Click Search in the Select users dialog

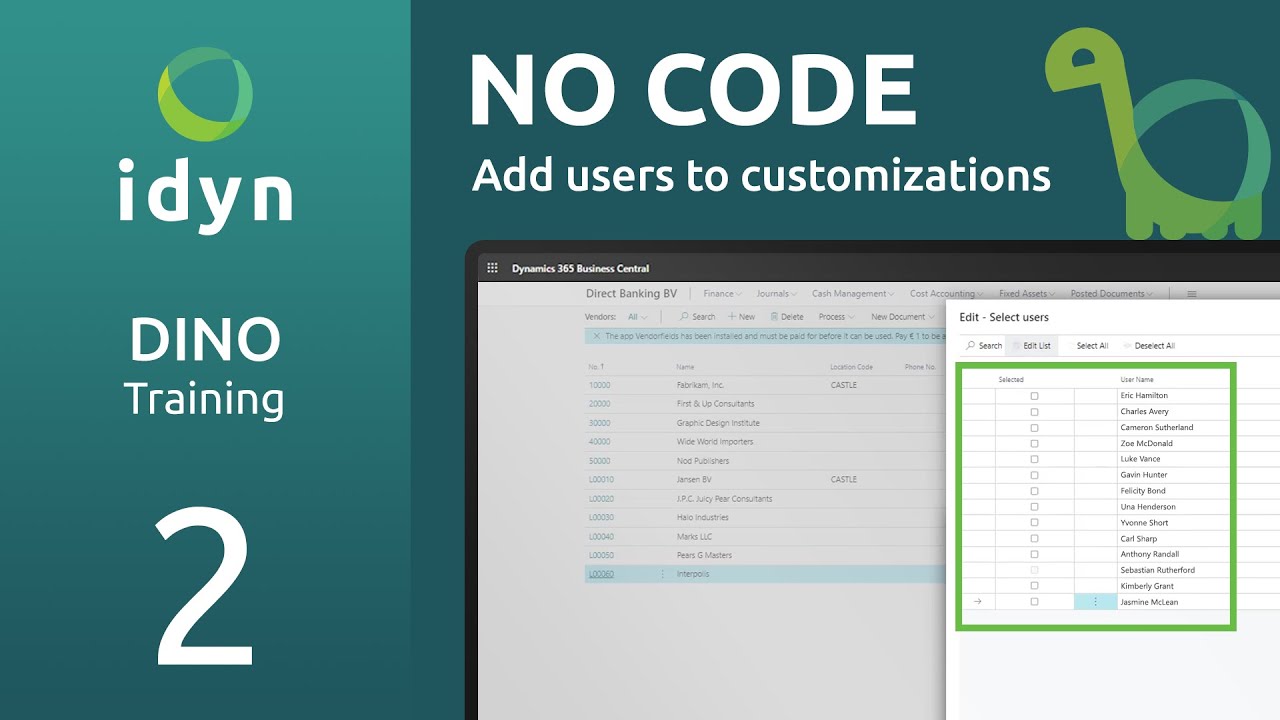tap(984, 346)
